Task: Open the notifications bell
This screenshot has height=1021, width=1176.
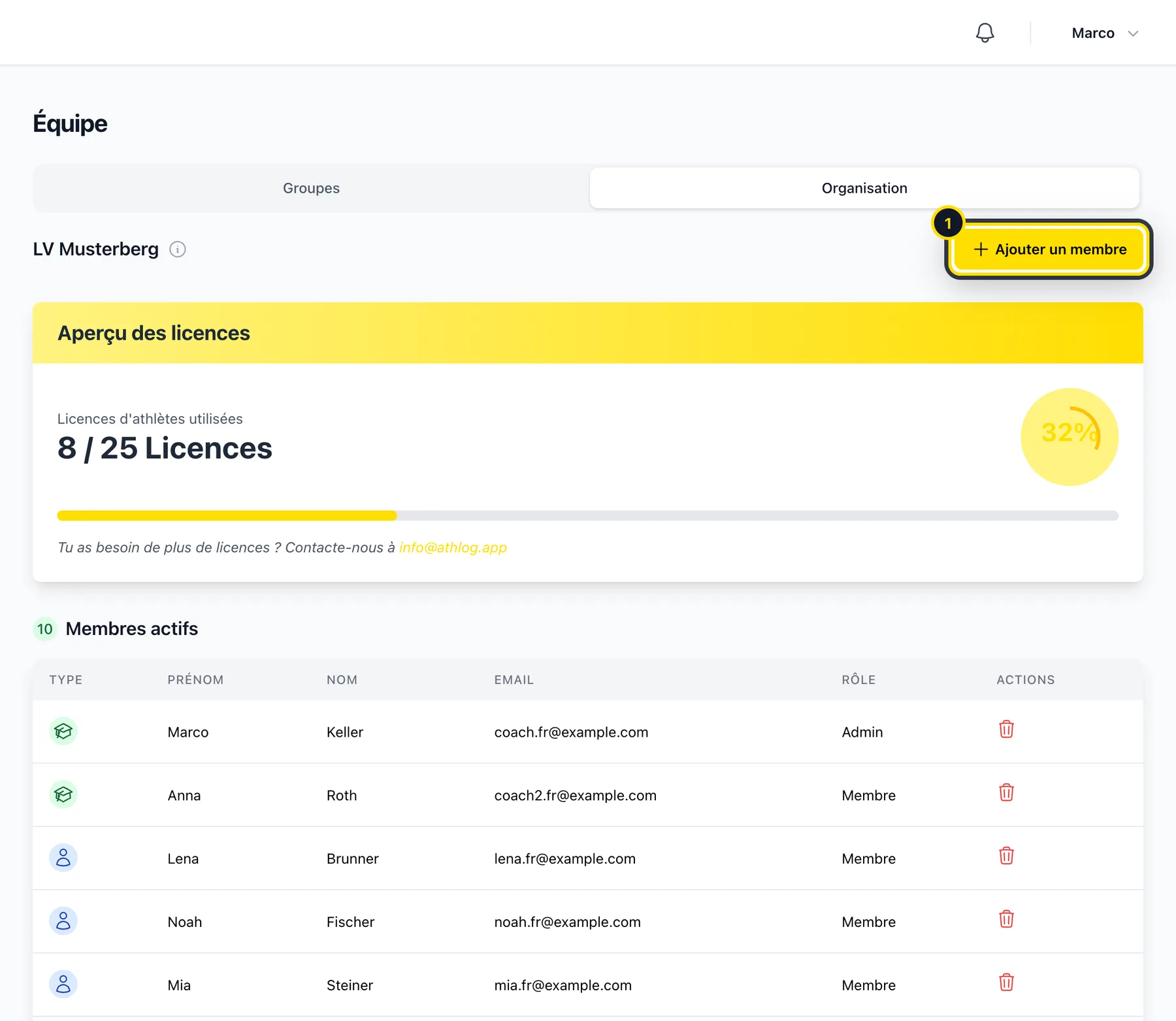Action: pos(985,33)
